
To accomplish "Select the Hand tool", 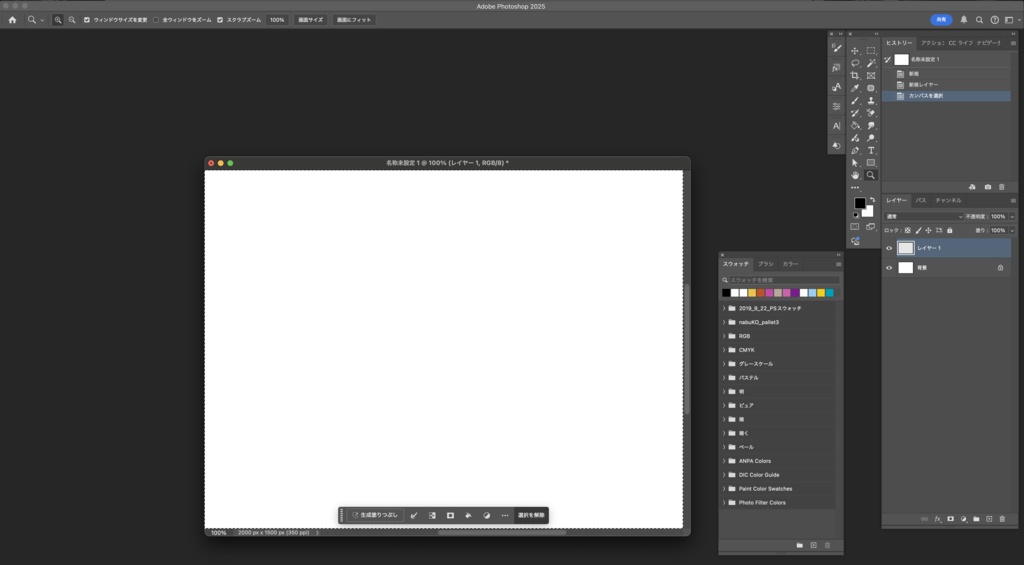I will (x=855, y=175).
